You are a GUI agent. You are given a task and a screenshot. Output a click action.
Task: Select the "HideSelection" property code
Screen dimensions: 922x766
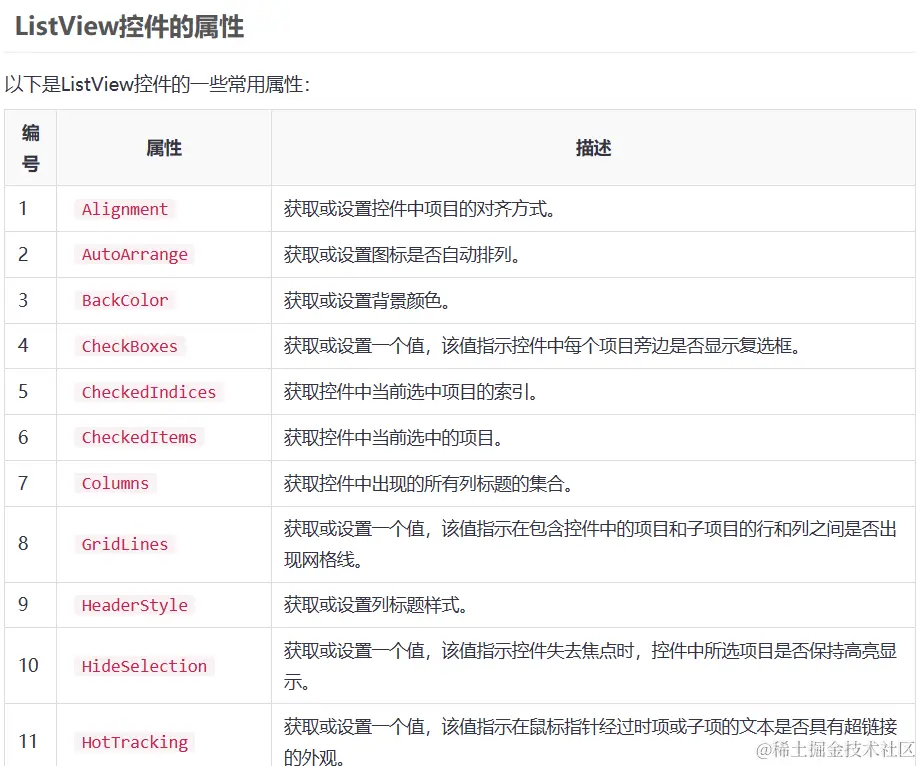(144, 665)
